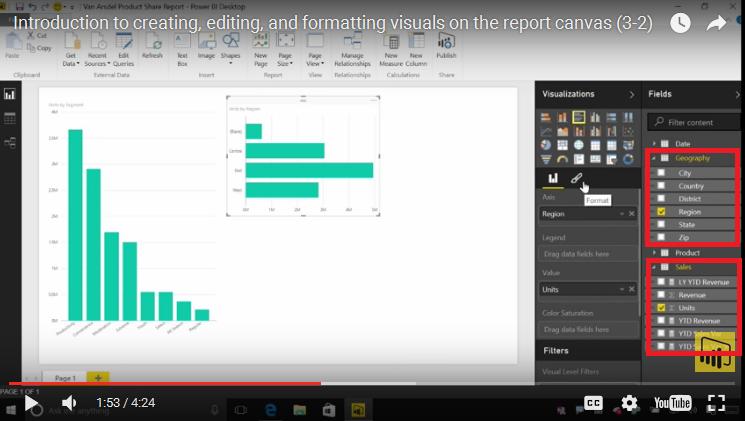Check the Country field checkbox
745x421 pixels.
(x=661, y=186)
